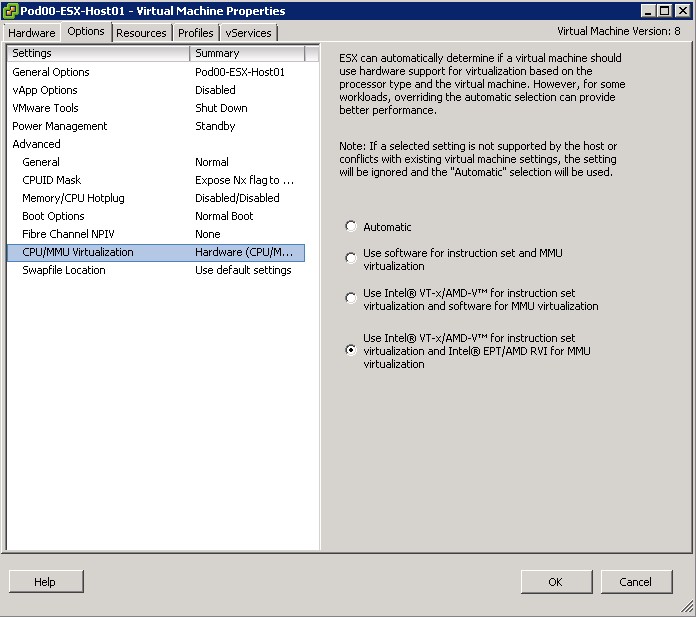Select VT-x/AMD-V with software MMU option
Image resolution: width=696 pixels, height=617 pixels.
[x=351, y=298]
